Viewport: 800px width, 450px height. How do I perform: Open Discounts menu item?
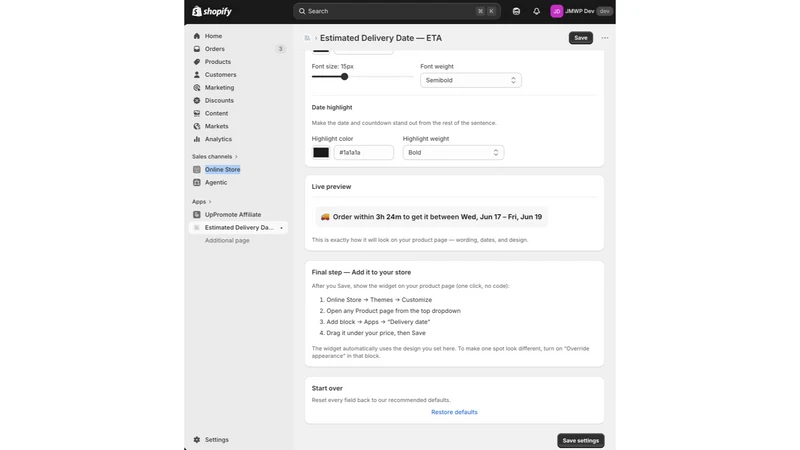(219, 101)
